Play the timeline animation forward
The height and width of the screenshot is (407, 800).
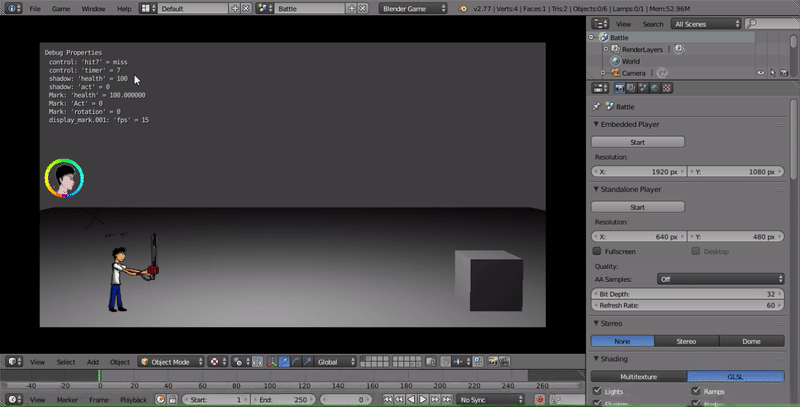(x=423, y=399)
